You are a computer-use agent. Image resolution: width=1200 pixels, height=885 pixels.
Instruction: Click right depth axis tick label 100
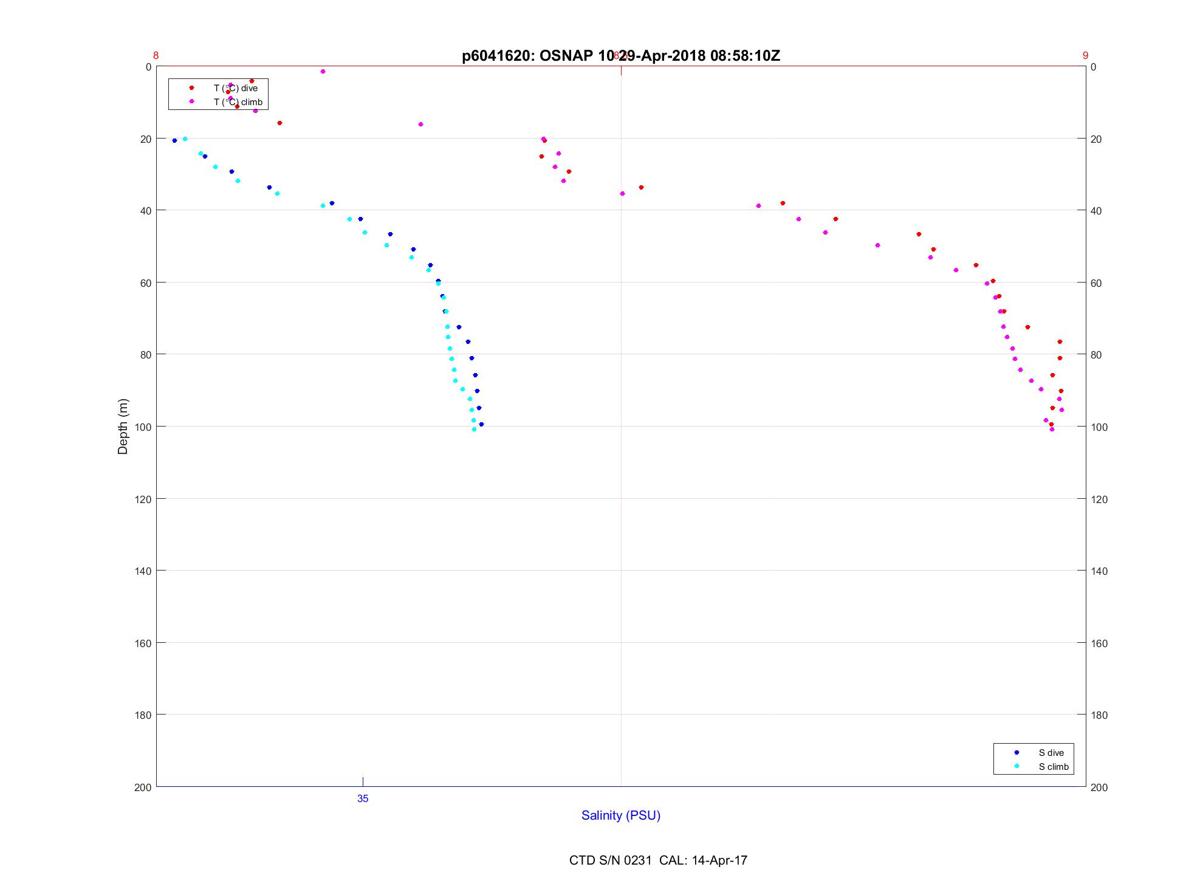click(1100, 427)
